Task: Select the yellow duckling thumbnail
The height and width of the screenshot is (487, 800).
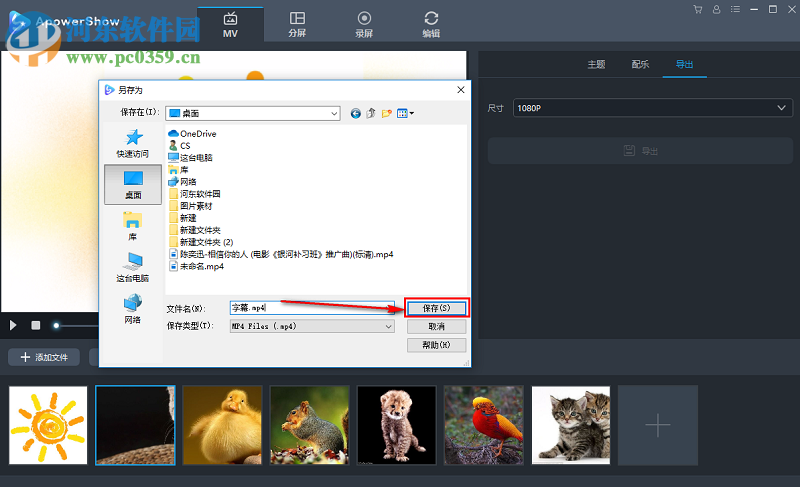Action: [x=222, y=425]
